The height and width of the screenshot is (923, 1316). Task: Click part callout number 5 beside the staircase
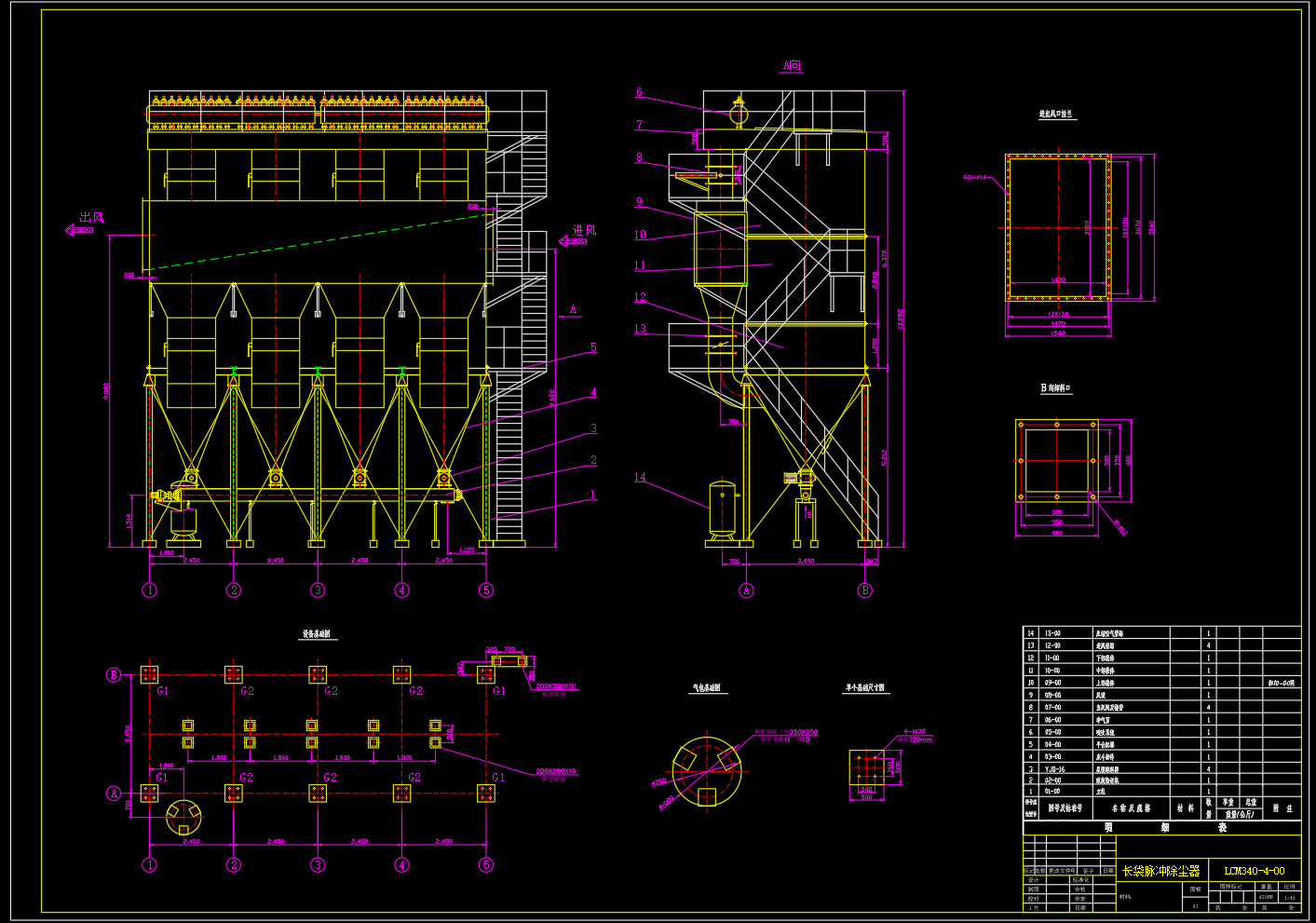[593, 347]
